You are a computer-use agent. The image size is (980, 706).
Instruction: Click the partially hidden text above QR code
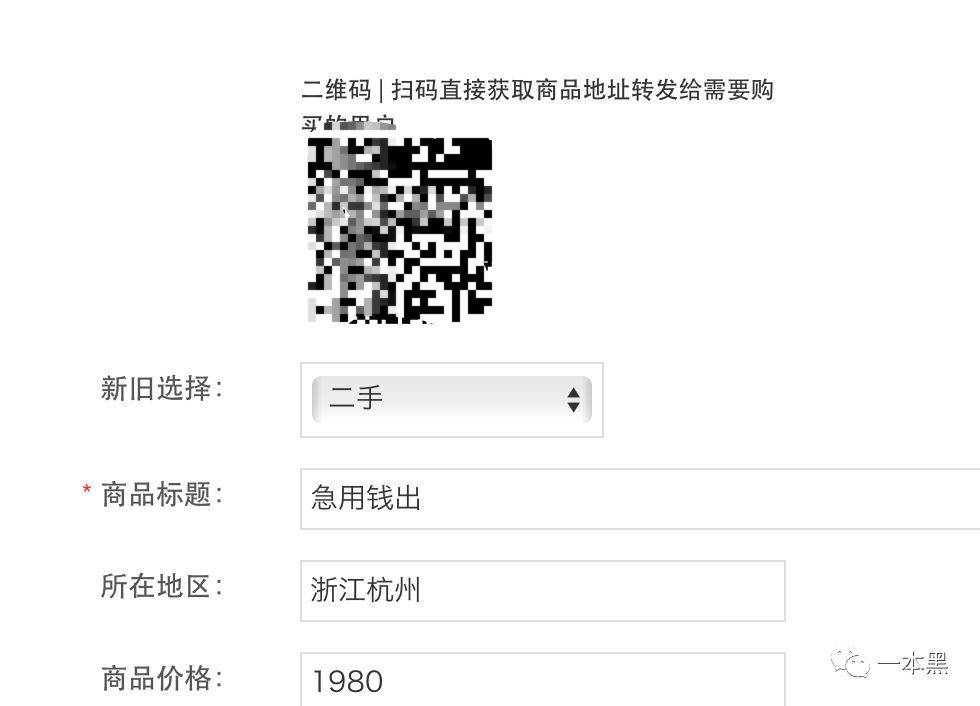349,124
